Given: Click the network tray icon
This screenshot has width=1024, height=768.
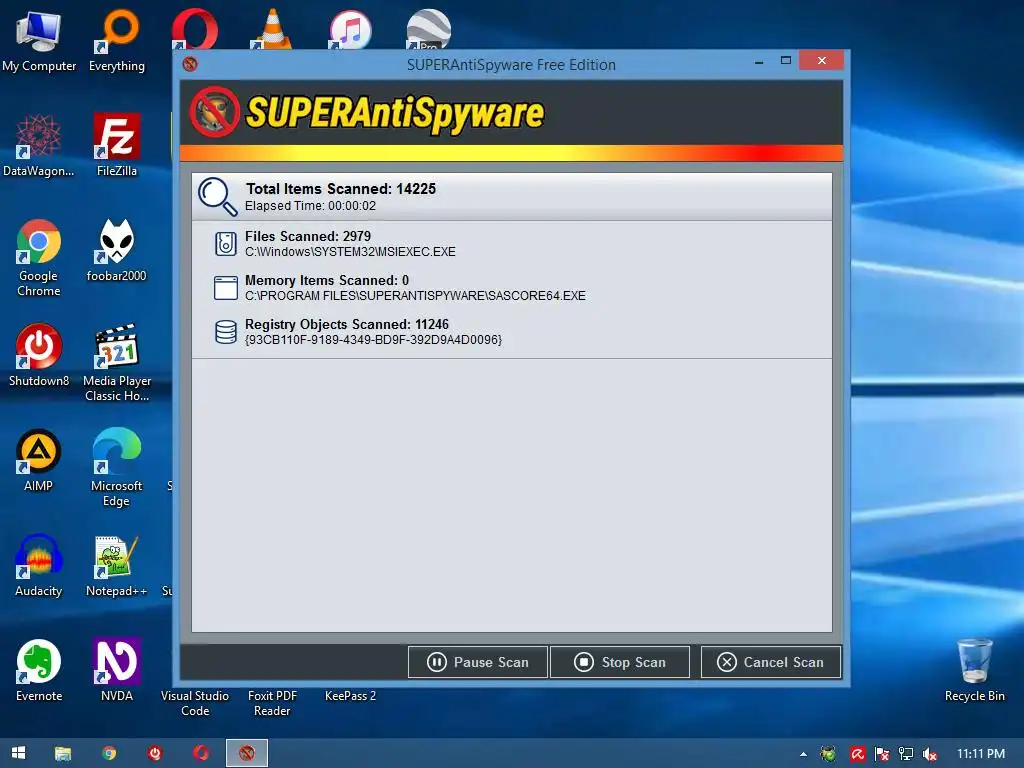Looking at the screenshot, I should click(x=906, y=754).
